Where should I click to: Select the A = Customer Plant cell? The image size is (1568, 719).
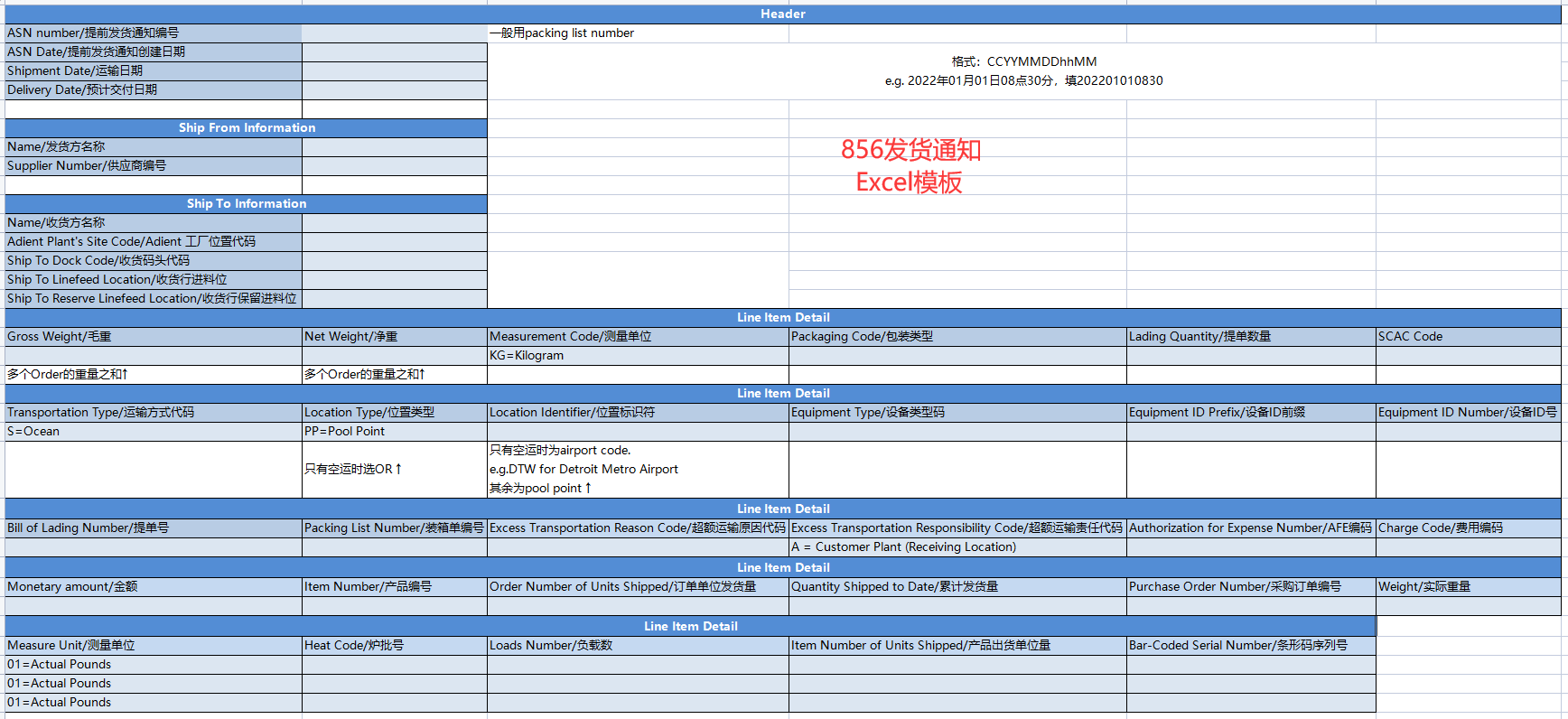point(957,546)
